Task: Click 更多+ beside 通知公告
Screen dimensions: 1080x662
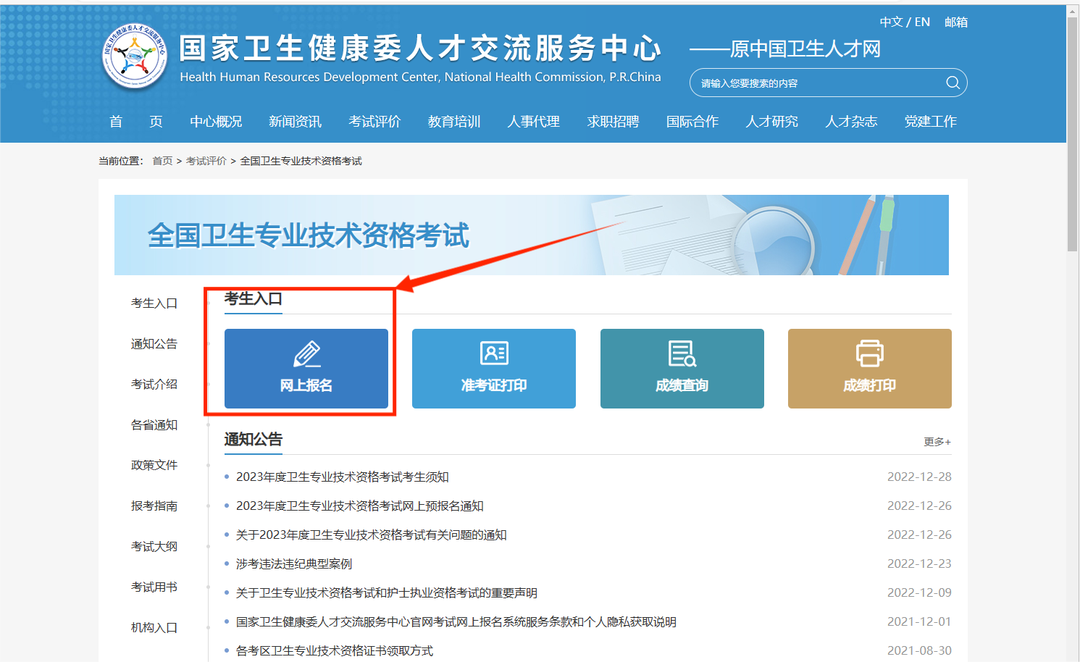Action: (937, 442)
